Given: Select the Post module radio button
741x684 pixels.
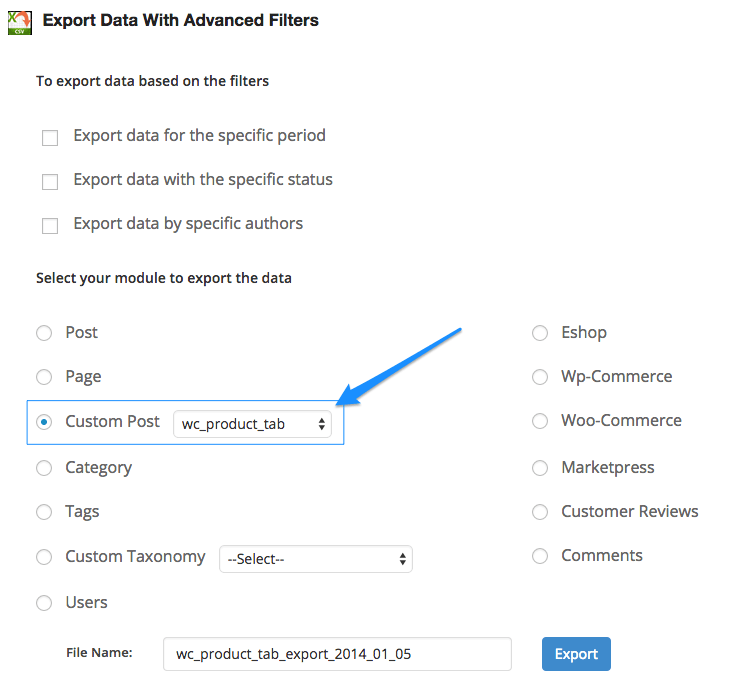Looking at the screenshot, I should point(44,333).
